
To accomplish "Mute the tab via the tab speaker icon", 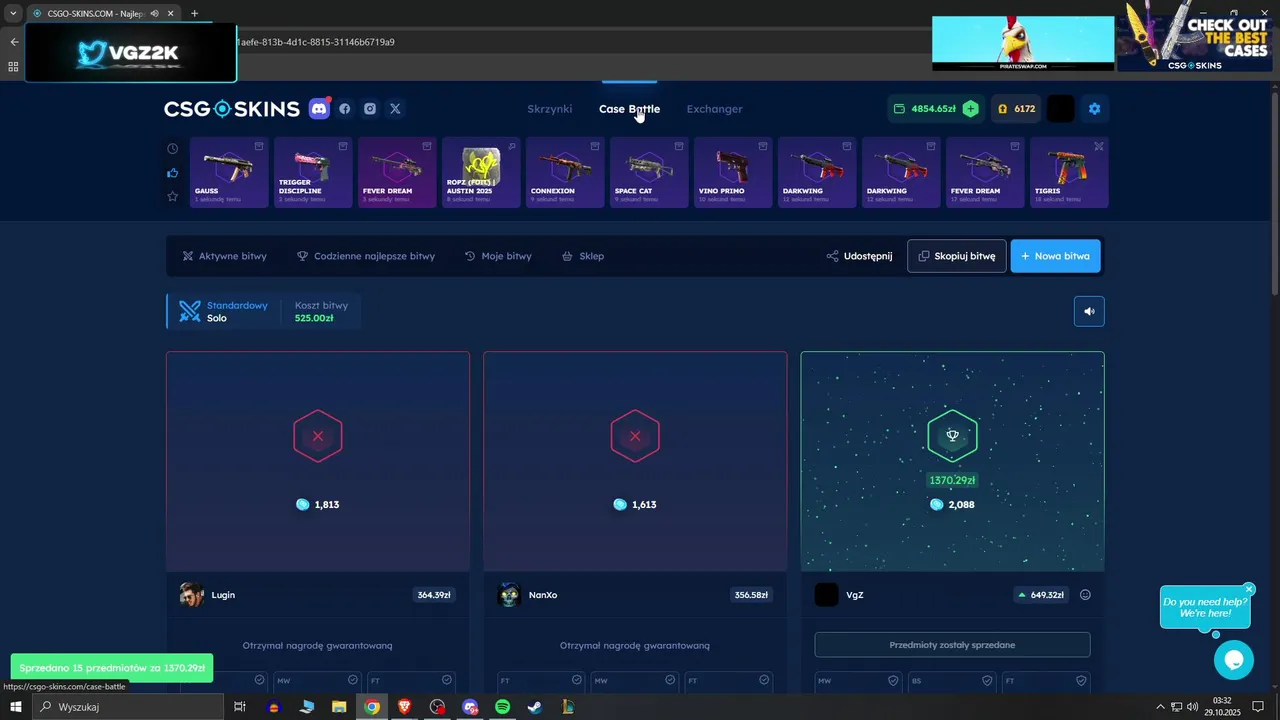I will (154, 13).
